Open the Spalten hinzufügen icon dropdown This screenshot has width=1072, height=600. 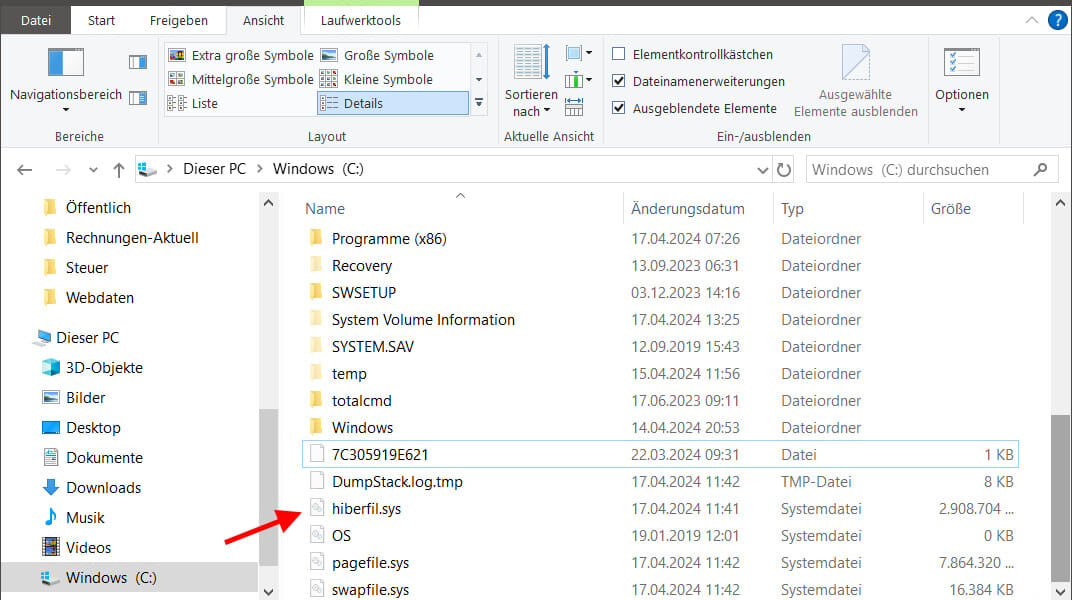pyautogui.click(x=578, y=80)
